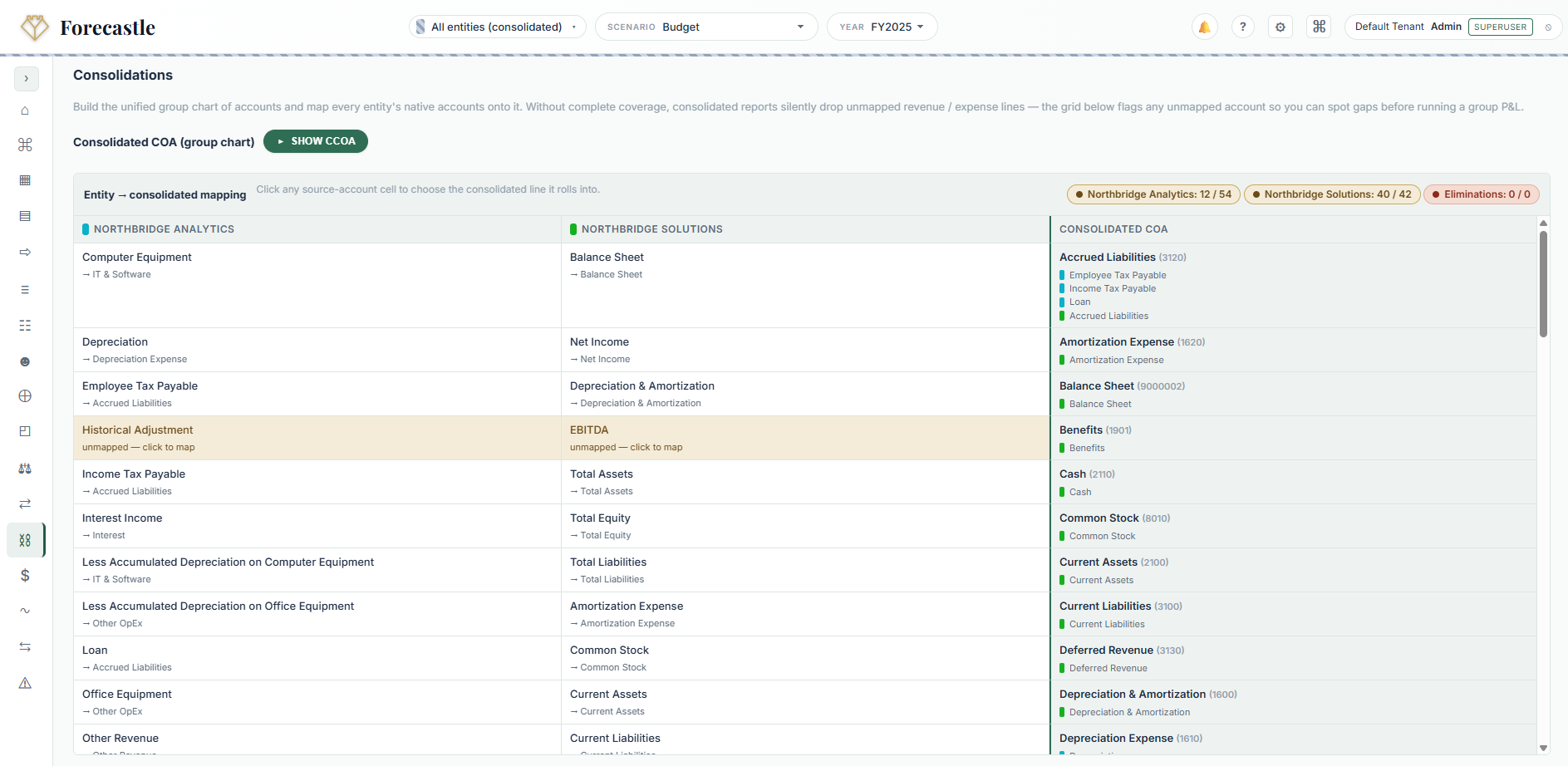The height and width of the screenshot is (766, 1568).
Task: Click the sidebar two-way arrows transfer icon
Action: point(25,503)
